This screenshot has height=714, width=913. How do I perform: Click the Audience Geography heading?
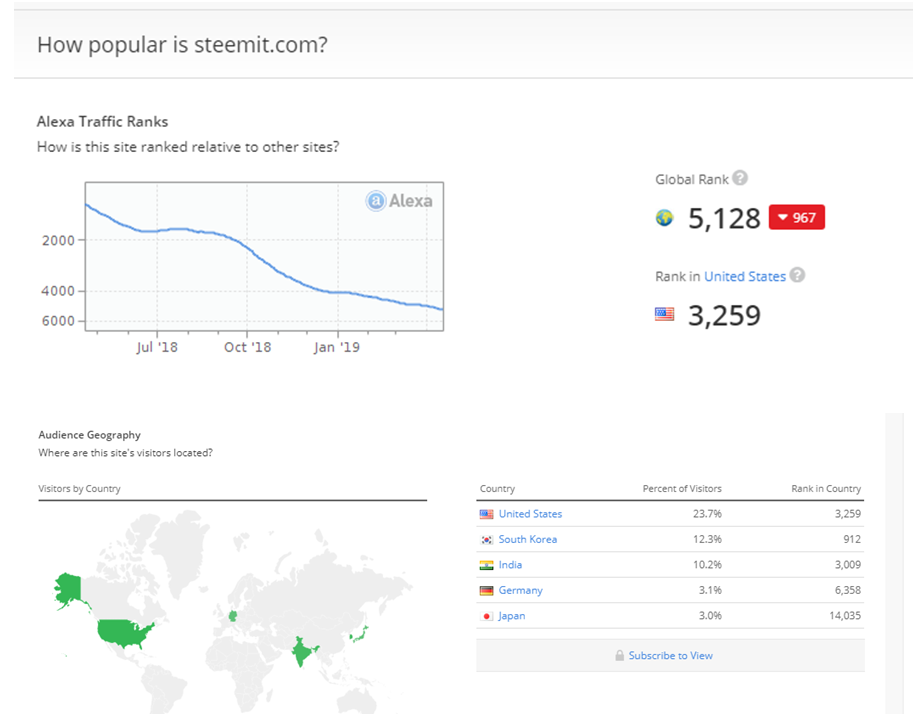pyautogui.click(x=90, y=434)
